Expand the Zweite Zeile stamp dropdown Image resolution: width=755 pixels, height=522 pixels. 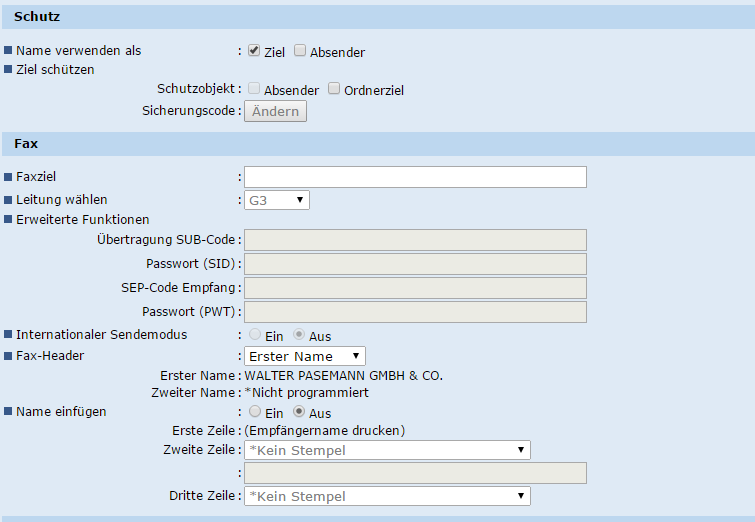pos(387,450)
